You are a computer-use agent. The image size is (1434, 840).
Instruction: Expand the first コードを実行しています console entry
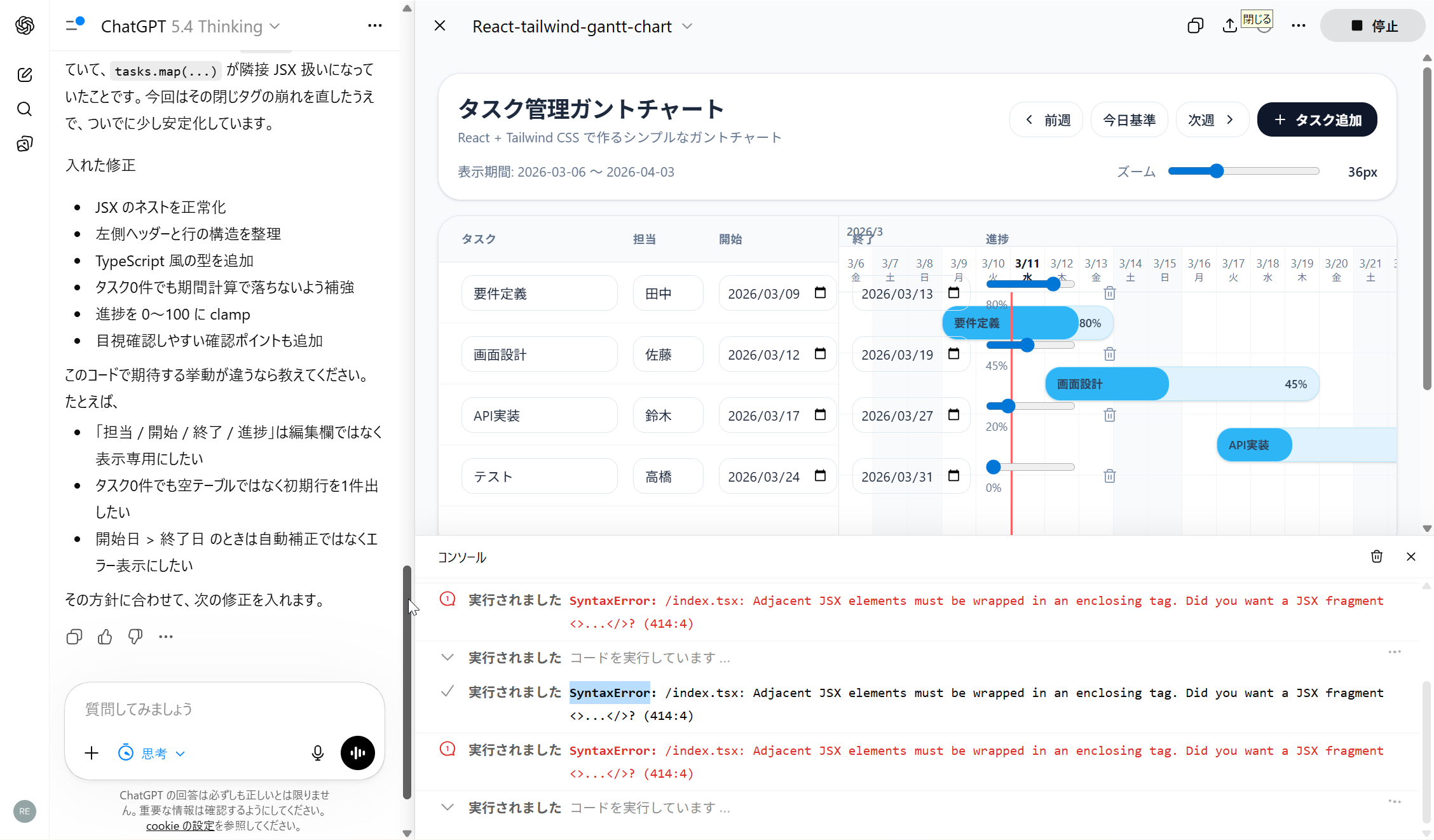pos(447,658)
